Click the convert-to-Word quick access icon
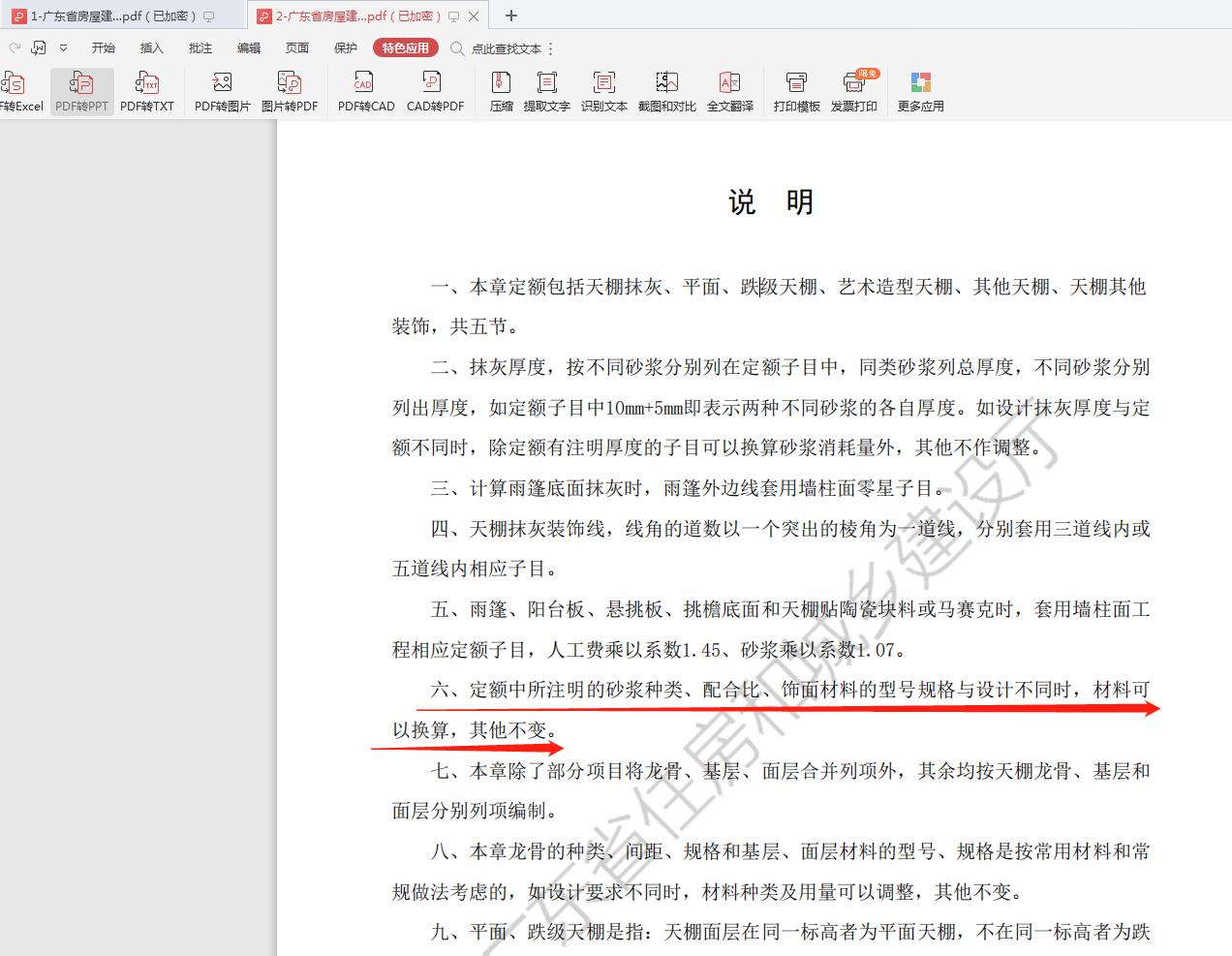This screenshot has width=1232, height=956. click(39, 47)
